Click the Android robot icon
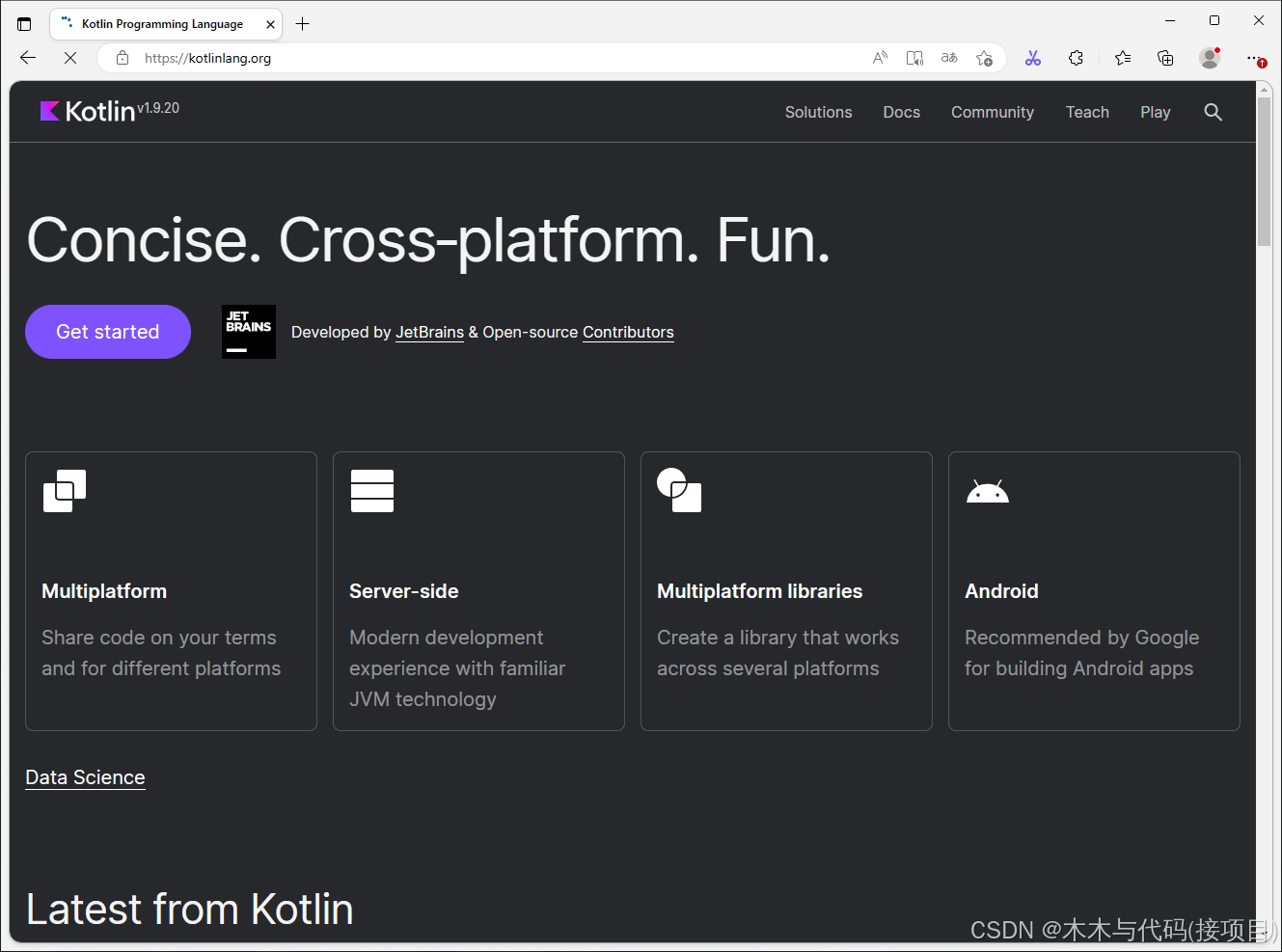1282x952 pixels. (x=987, y=491)
